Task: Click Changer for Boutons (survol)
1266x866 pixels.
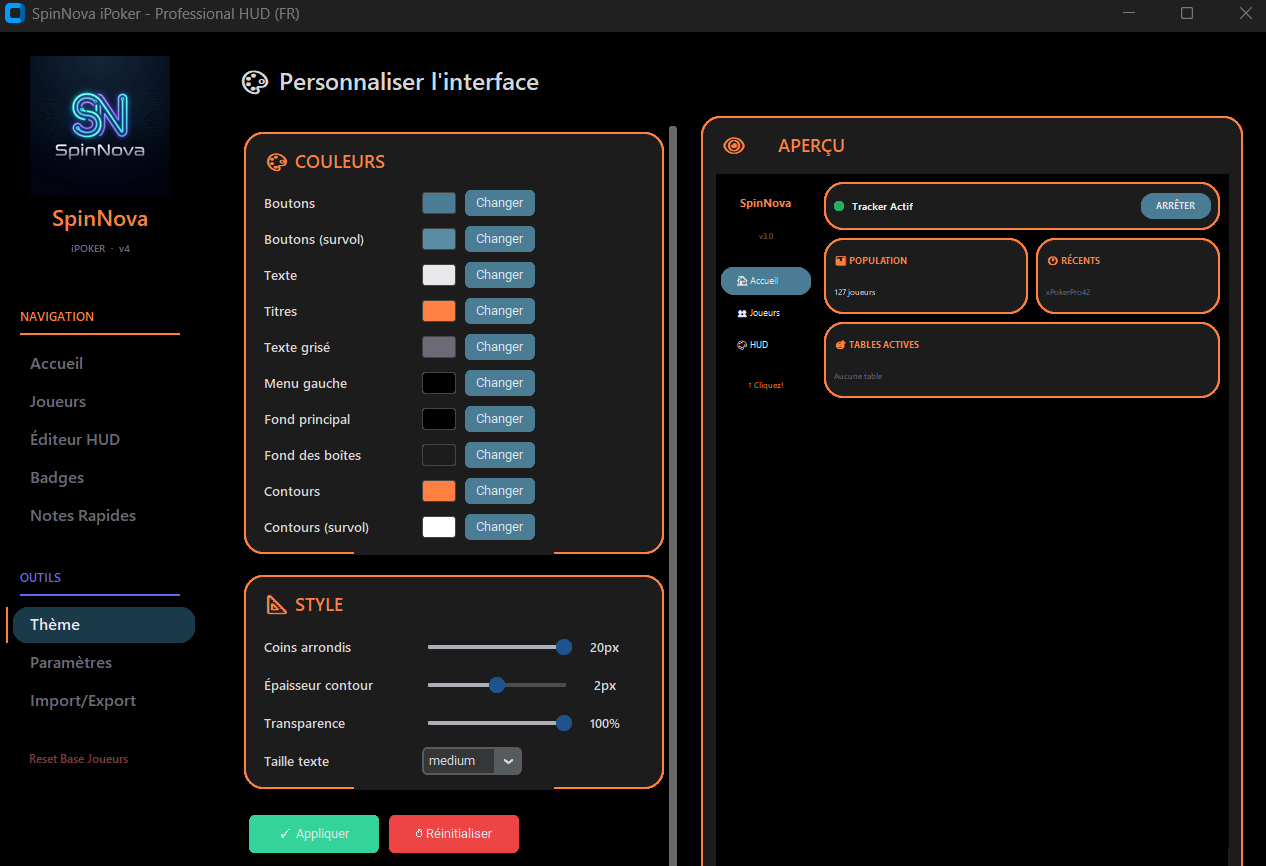Action: 500,239
